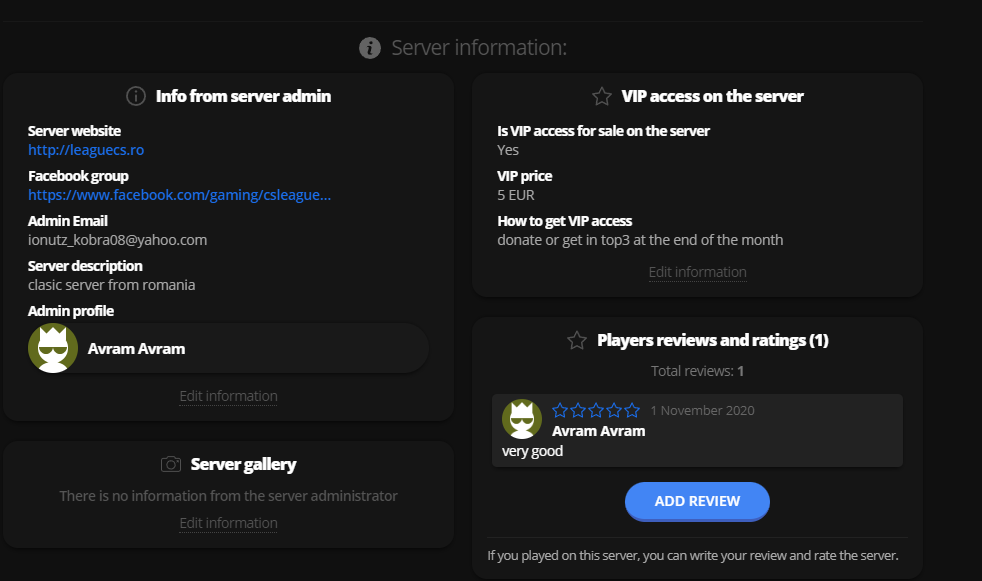This screenshot has height=581, width=982.
Task: Click the Total reviews: 1 line
Action: (697, 371)
